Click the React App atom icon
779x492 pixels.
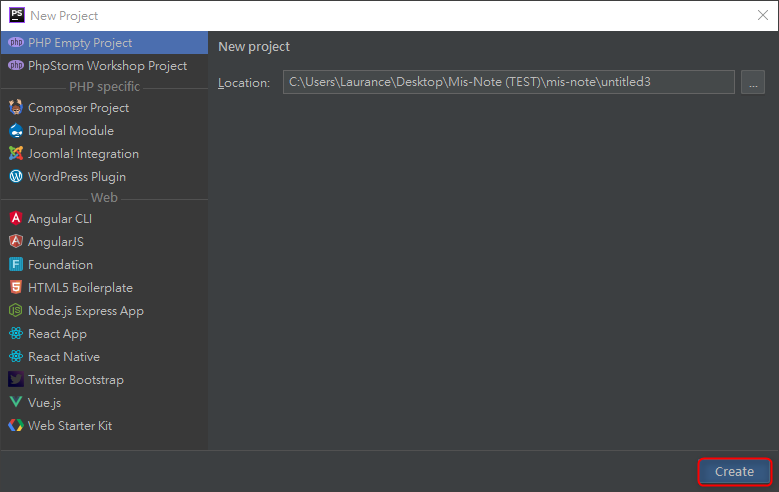(x=16, y=333)
